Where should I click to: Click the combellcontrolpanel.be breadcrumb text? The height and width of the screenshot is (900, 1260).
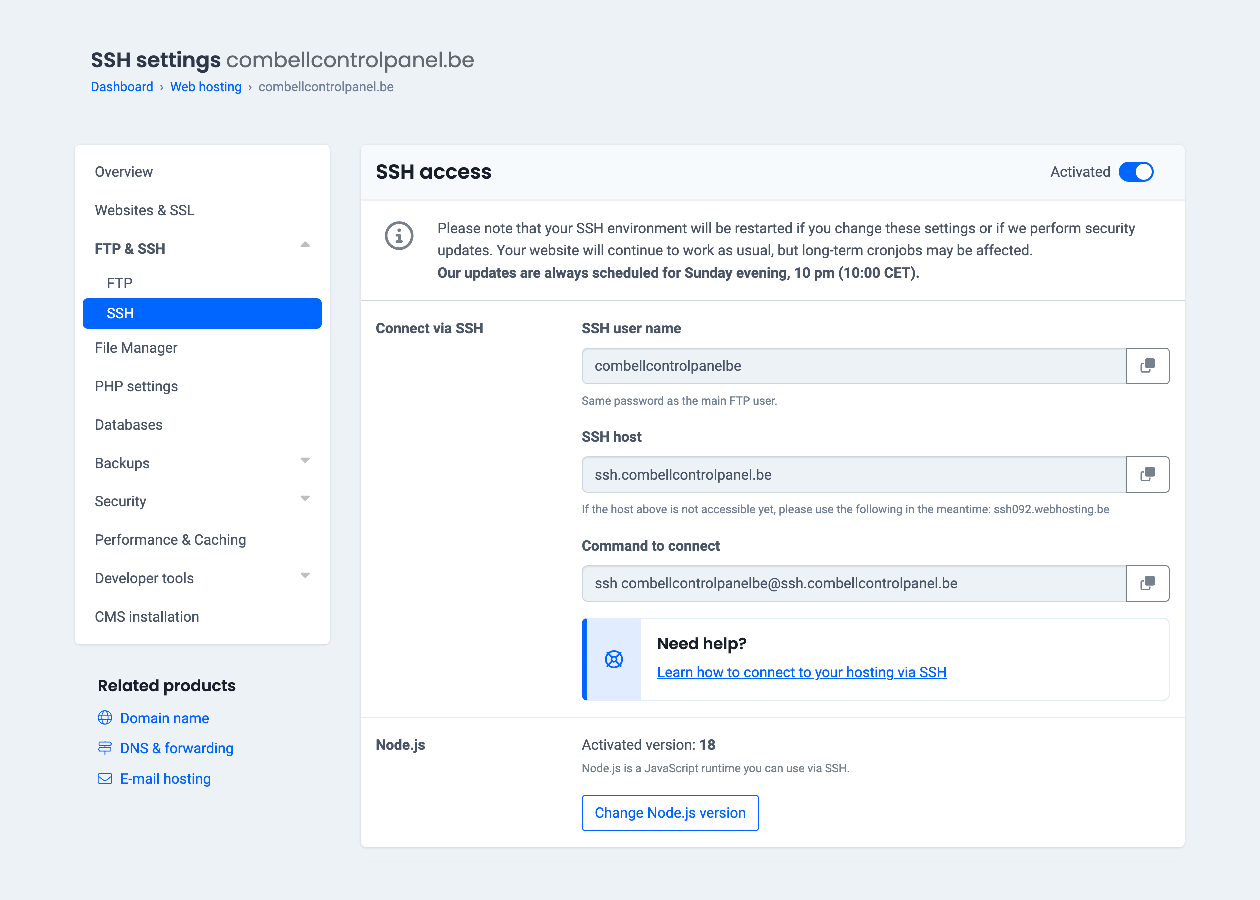(x=326, y=87)
